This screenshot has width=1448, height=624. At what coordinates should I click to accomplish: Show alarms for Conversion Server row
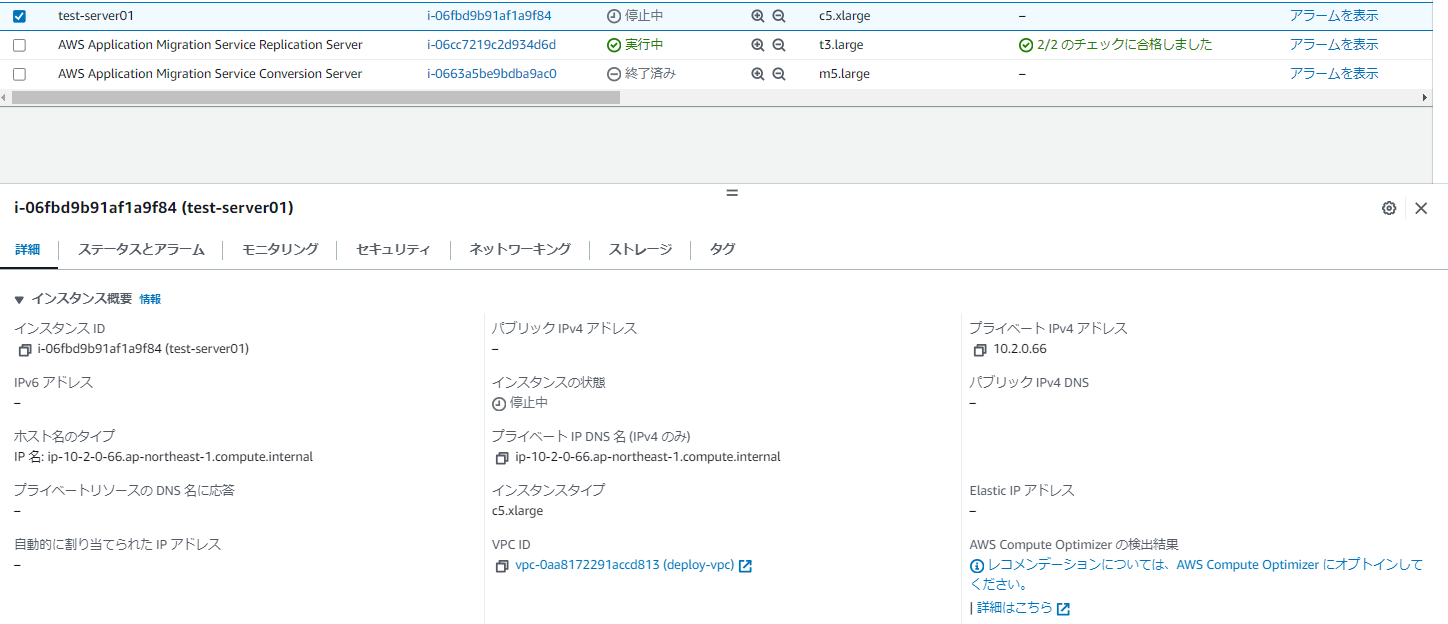[x=1333, y=74]
